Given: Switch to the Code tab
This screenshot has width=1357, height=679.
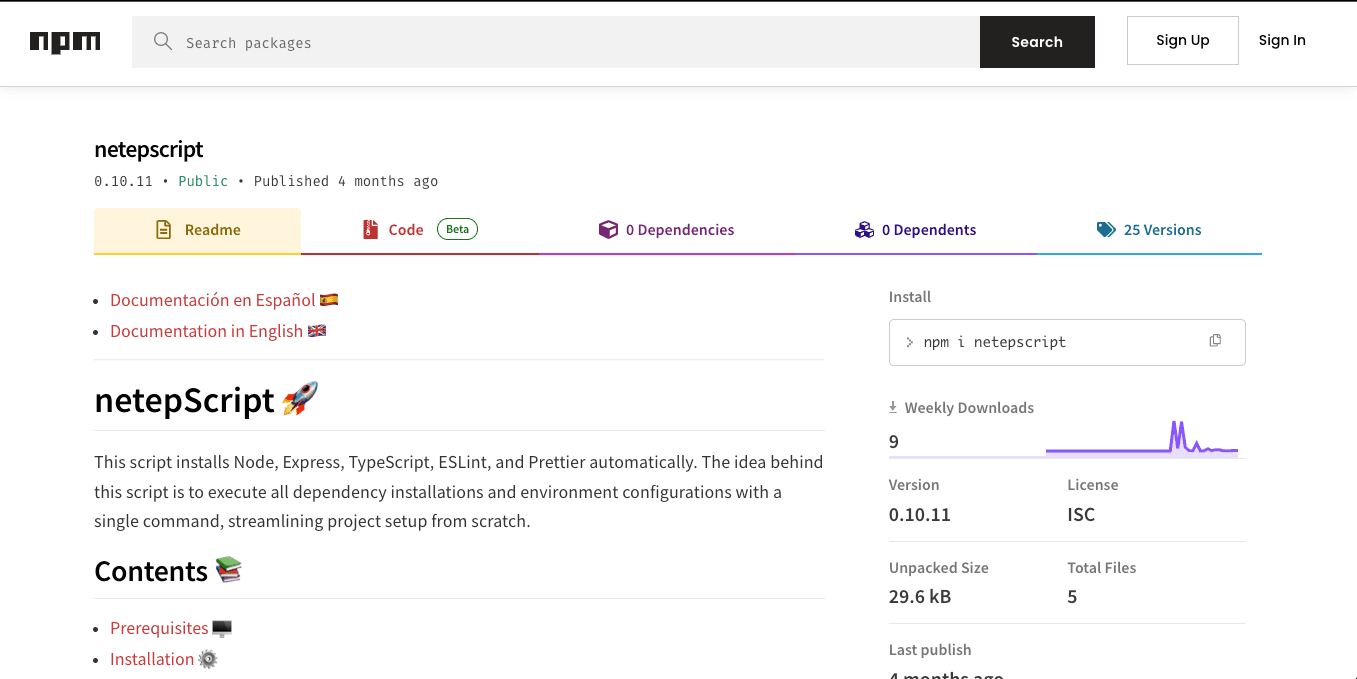Looking at the screenshot, I should pyautogui.click(x=419, y=231).
